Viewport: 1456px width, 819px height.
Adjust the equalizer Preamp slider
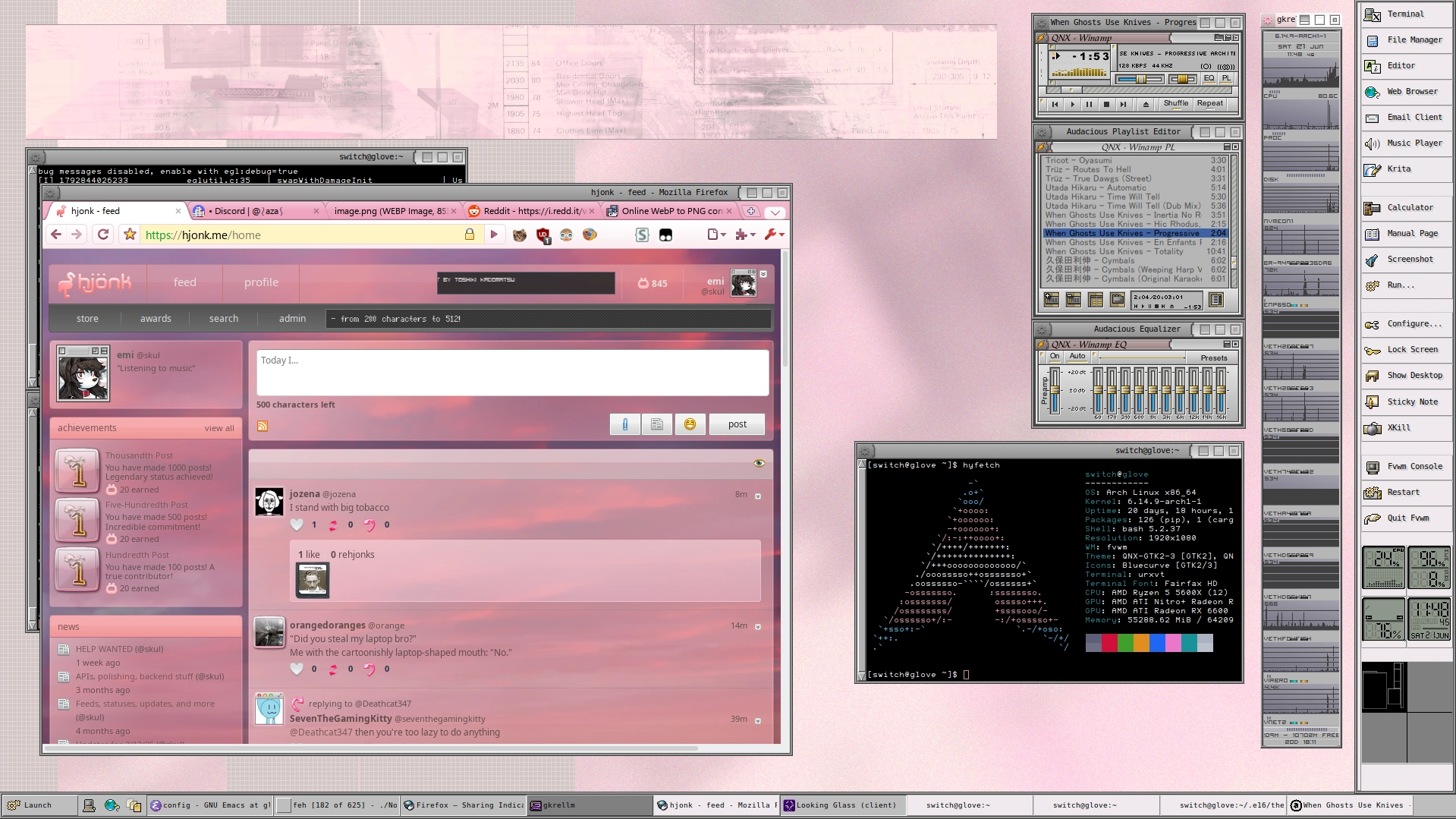(x=1055, y=389)
